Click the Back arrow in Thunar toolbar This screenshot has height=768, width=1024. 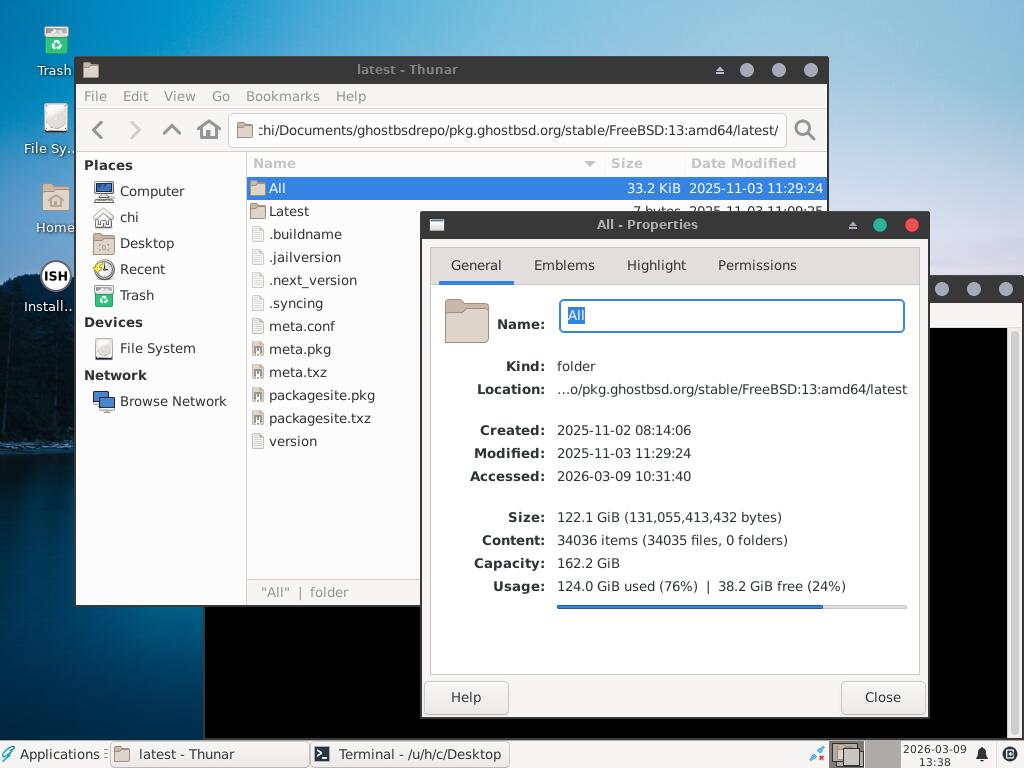click(x=98, y=130)
